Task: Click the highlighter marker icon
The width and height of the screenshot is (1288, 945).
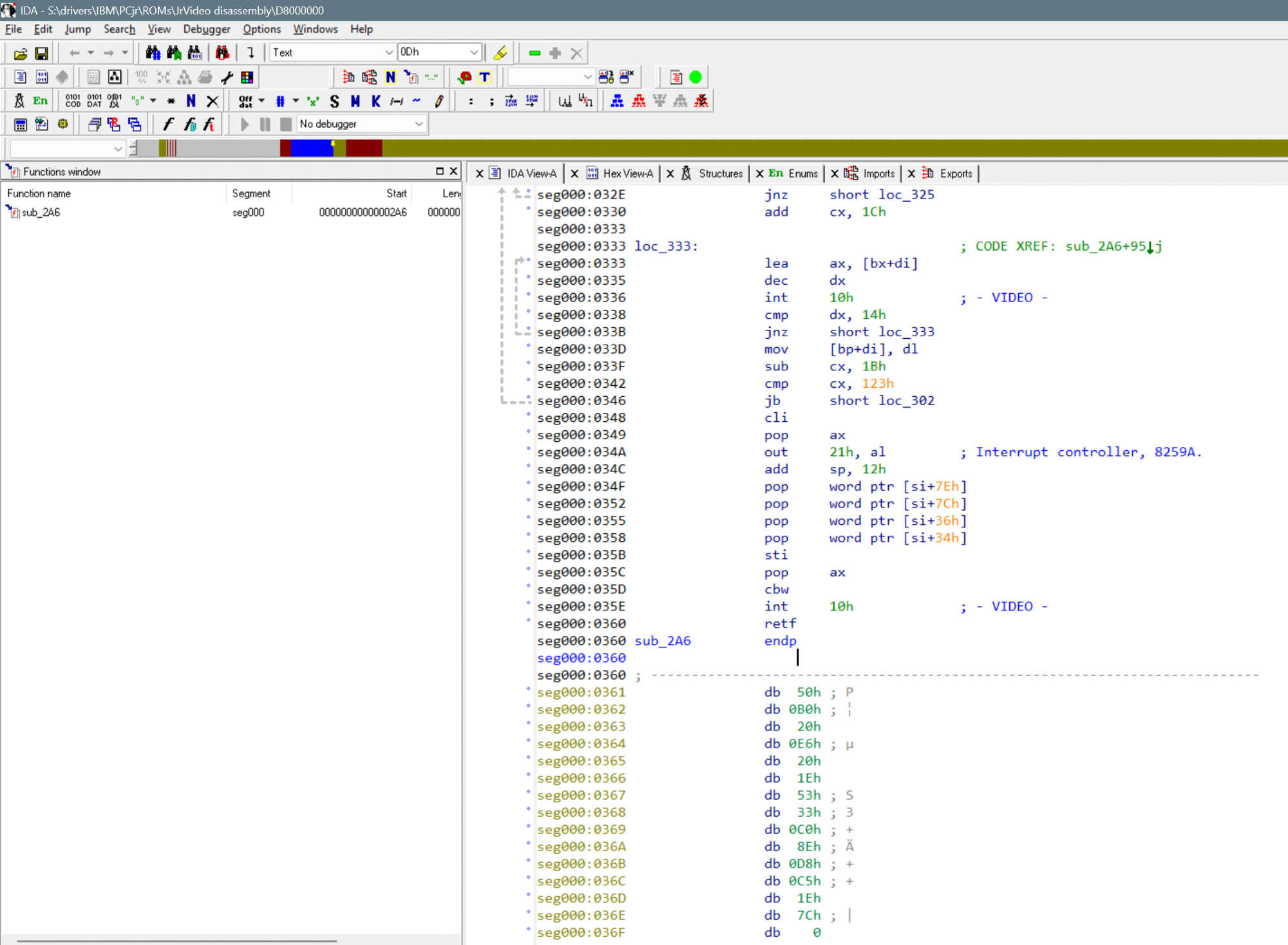Action: [500, 53]
